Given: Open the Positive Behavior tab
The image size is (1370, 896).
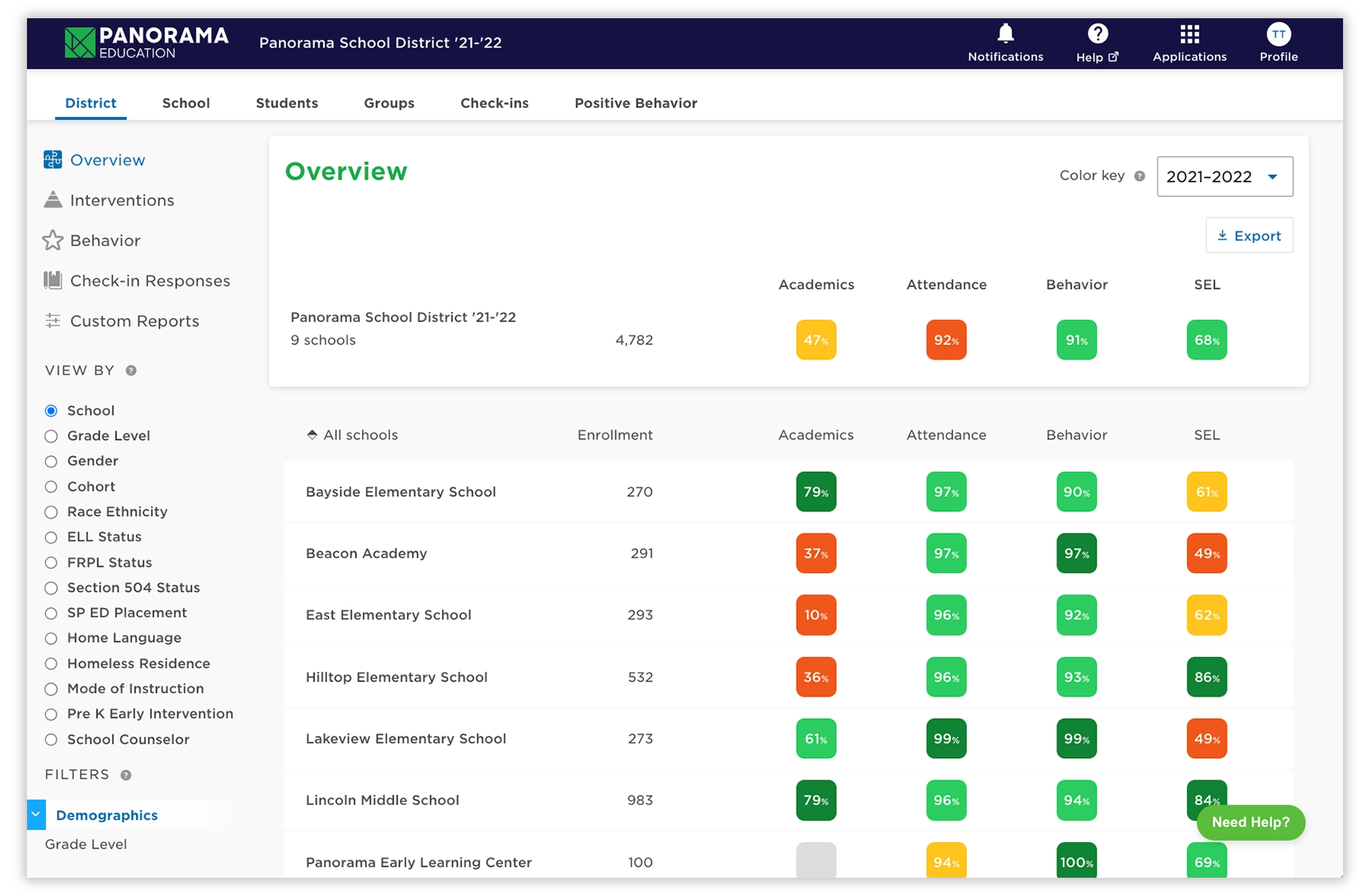Looking at the screenshot, I should tap(635, 104).
